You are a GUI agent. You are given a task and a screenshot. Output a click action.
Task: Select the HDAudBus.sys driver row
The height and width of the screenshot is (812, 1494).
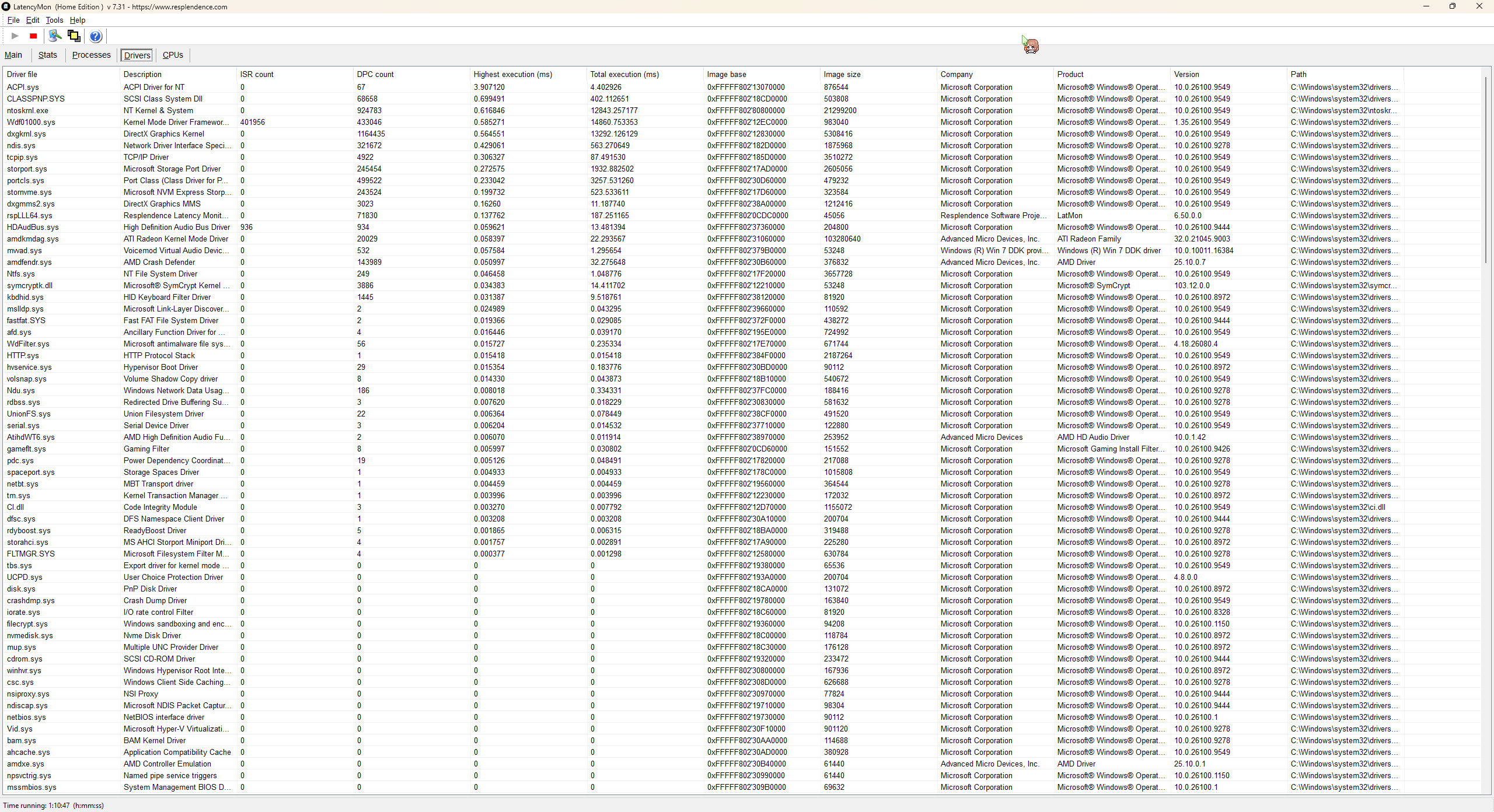coord(703,227)
